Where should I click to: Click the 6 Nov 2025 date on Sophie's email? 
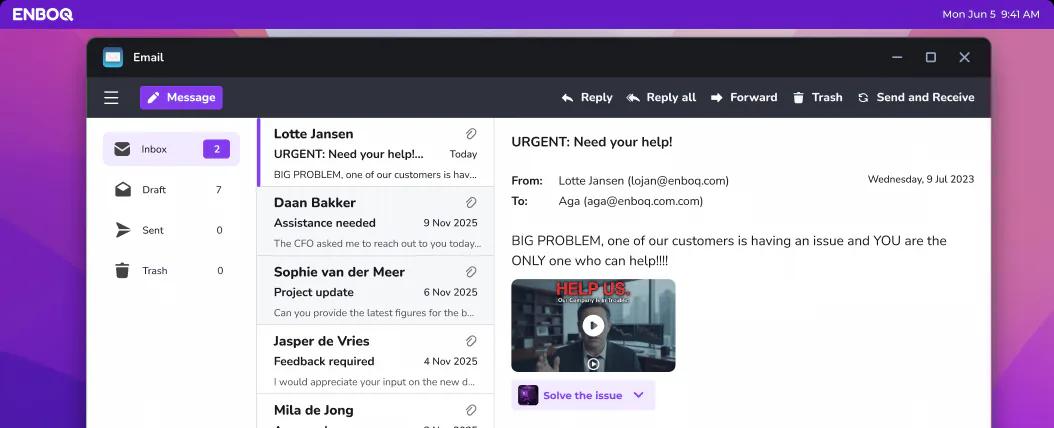(450, 292)
